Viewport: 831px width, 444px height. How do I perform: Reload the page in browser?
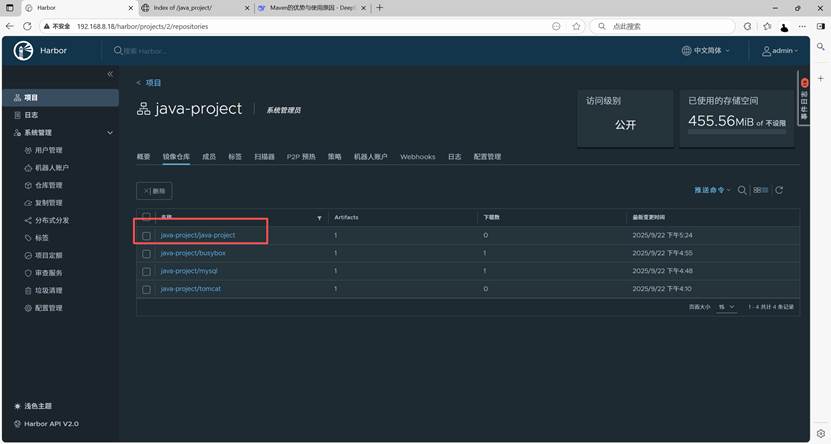(x=28, y=26)
